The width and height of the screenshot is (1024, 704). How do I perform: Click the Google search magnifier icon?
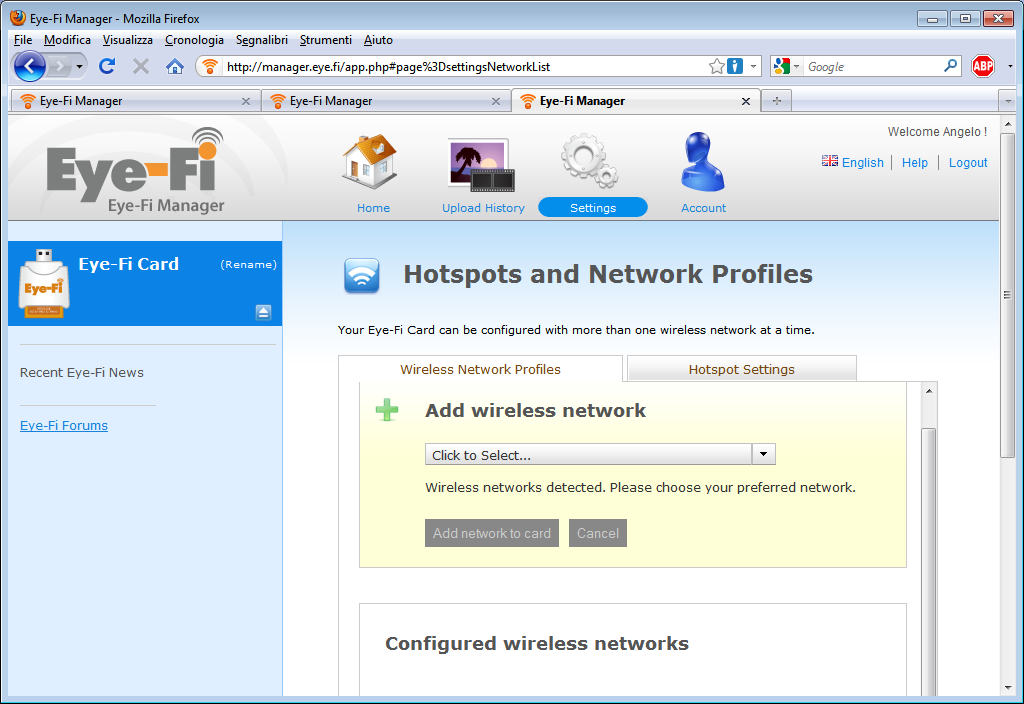pos(950,66)
